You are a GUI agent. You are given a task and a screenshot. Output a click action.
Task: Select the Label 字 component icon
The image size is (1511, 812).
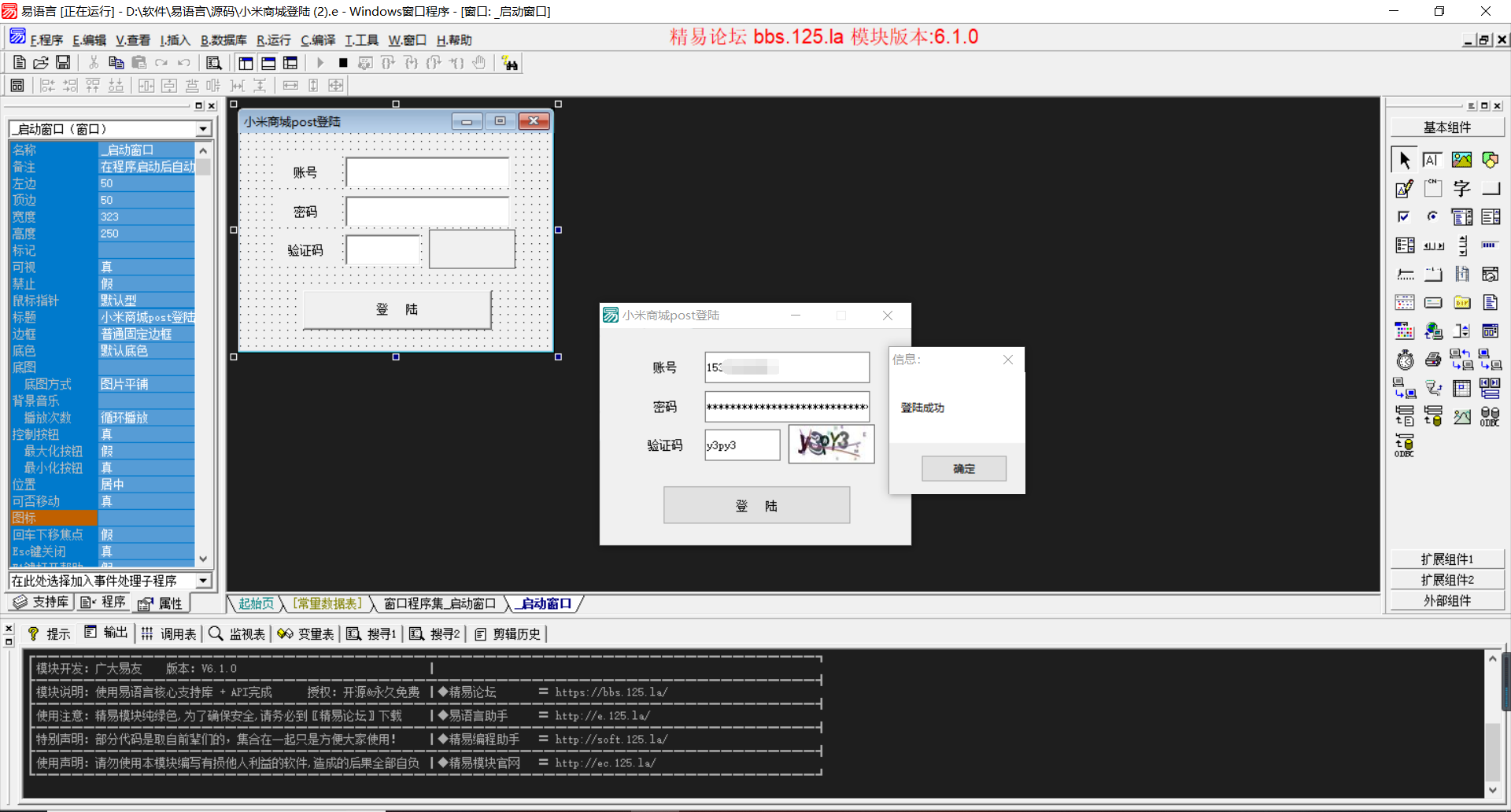(1461, 189)
